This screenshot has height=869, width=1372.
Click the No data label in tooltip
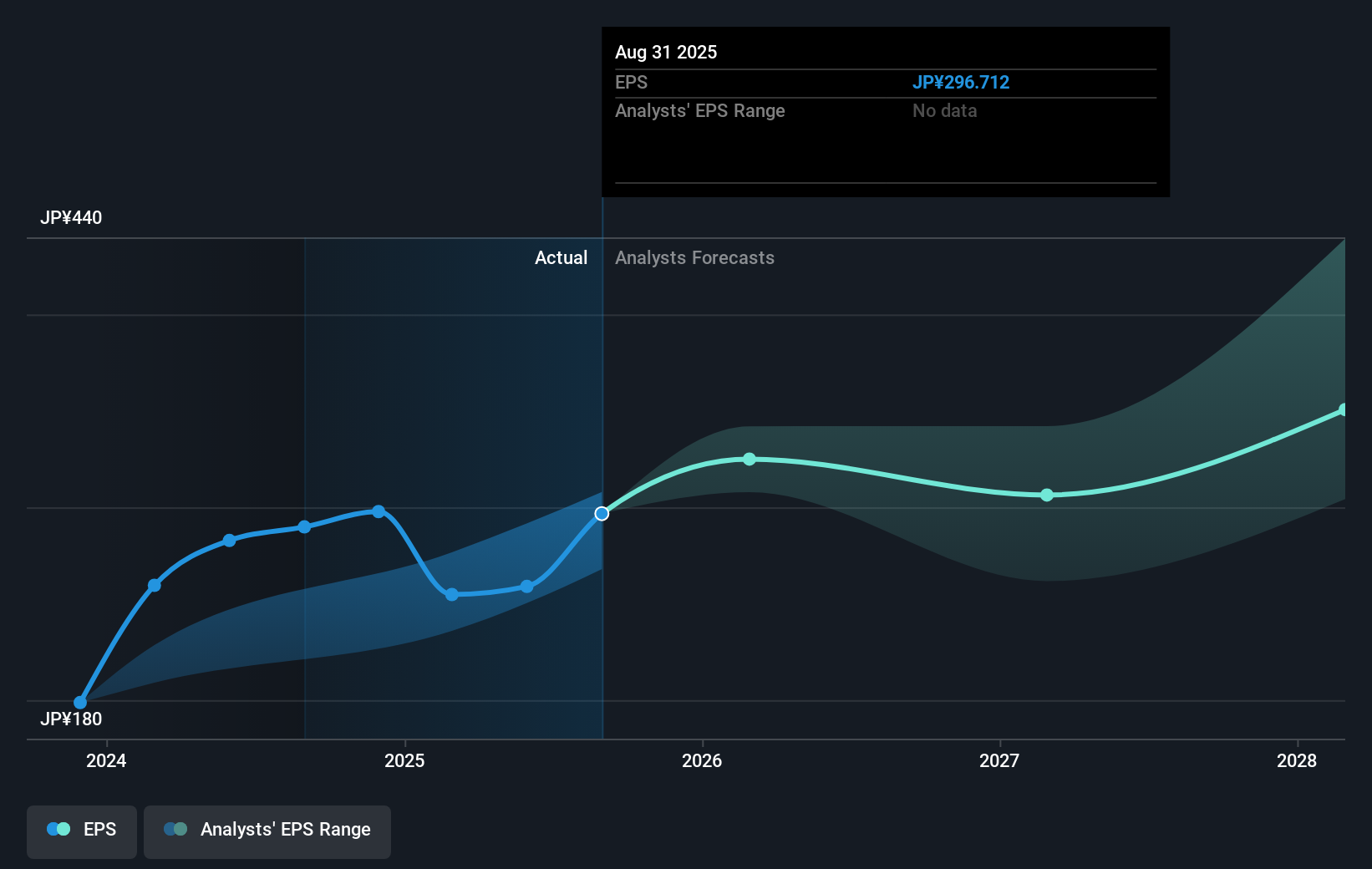[944, 110]
